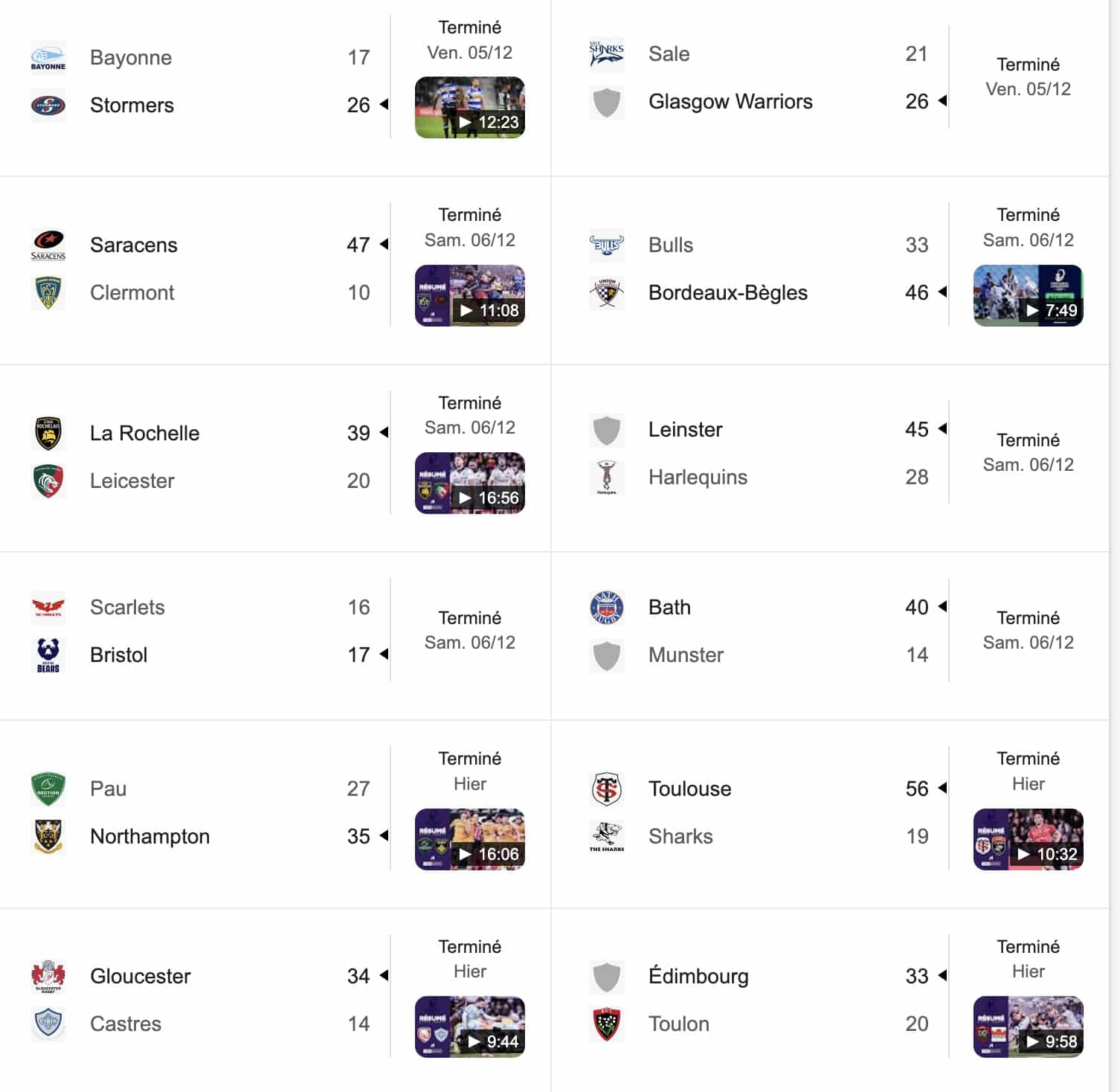Play the Bulls vs Bordeaux-Bègles 7:49 highlights
Screen dimensions: 1120x1092
1028,295
